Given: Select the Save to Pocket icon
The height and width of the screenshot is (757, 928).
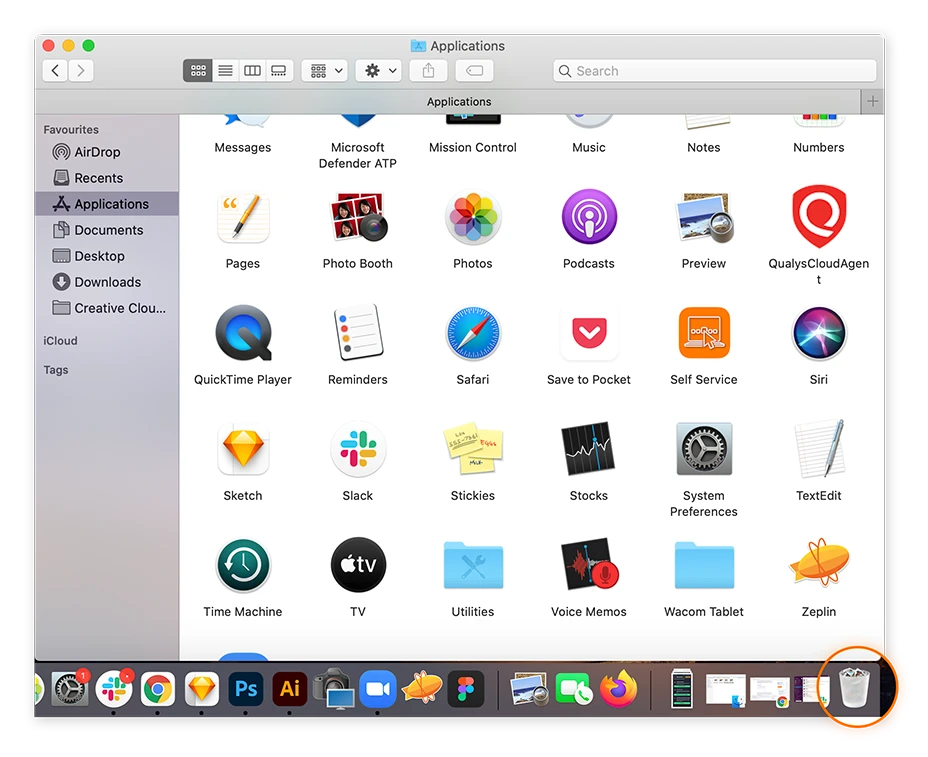Looking at the screenshot, I should pos(588,333).
